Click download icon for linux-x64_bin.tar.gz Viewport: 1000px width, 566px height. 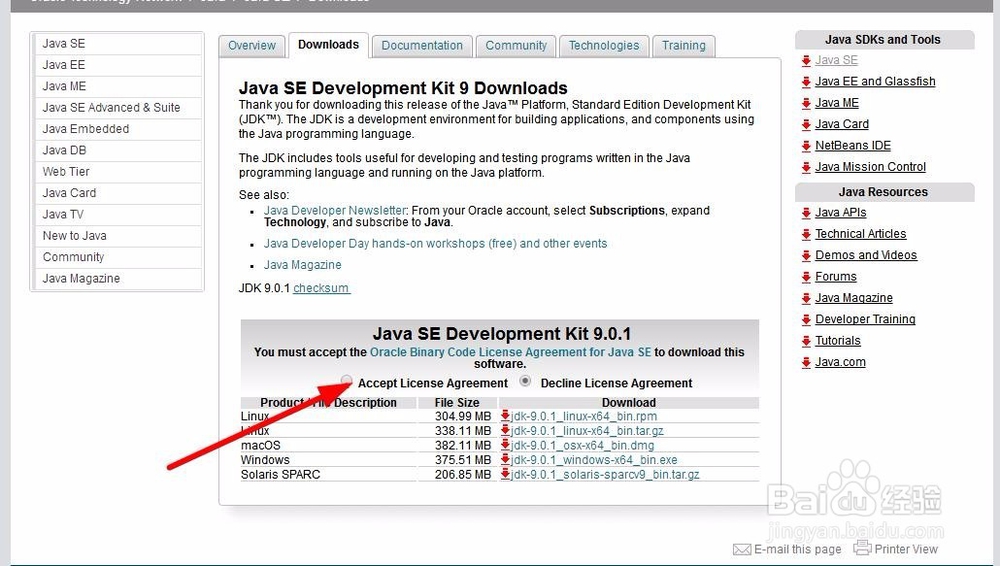(x=505, y=431)
